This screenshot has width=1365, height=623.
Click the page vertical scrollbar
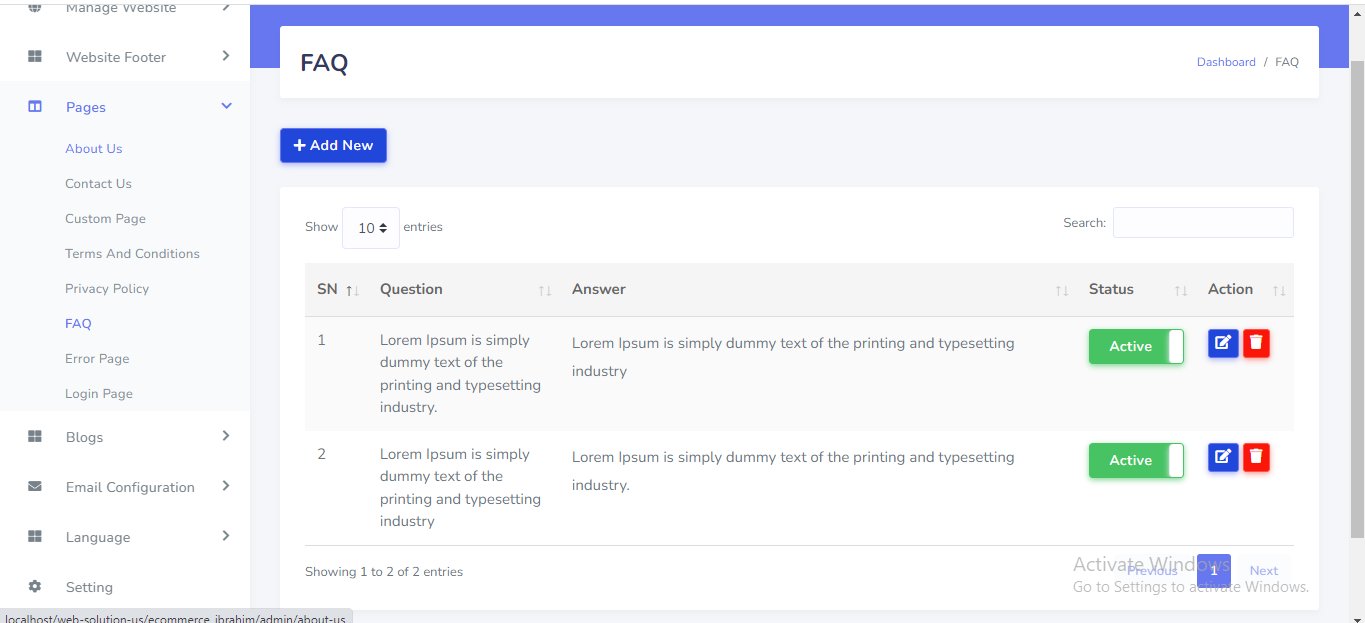click(x=1356, y=300)
